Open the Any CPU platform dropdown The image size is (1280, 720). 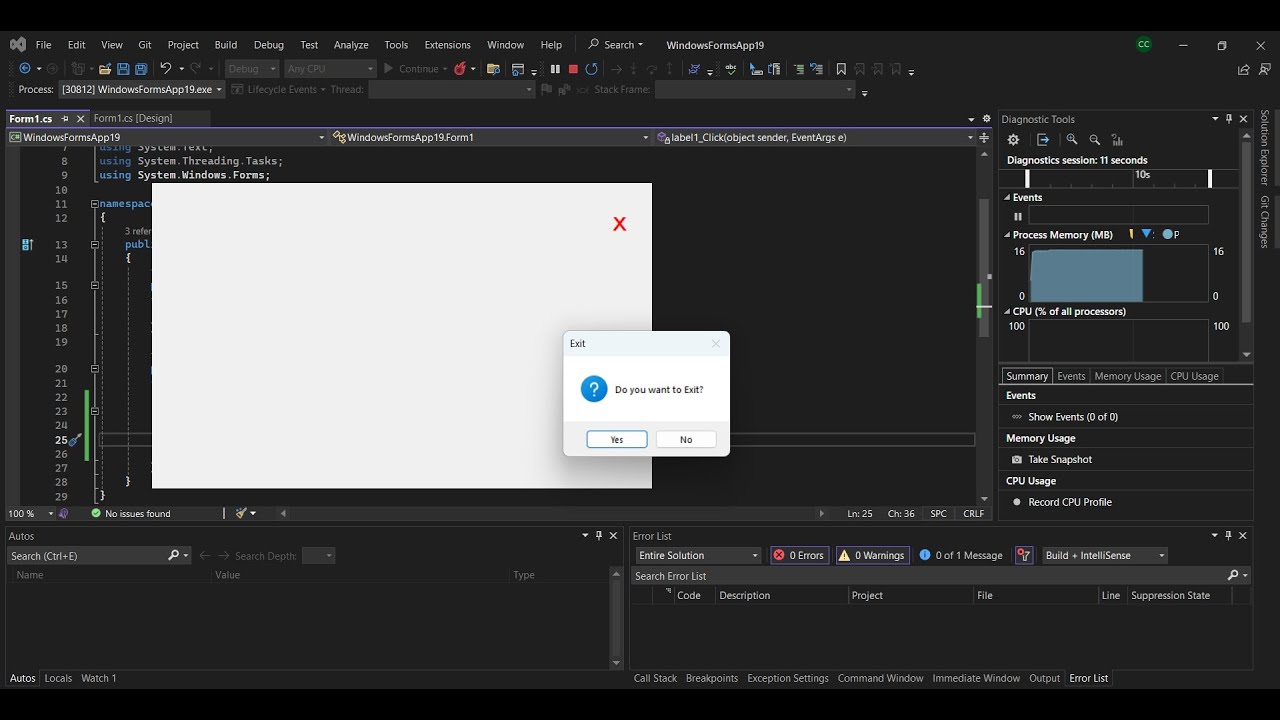[x=329, y=69]
